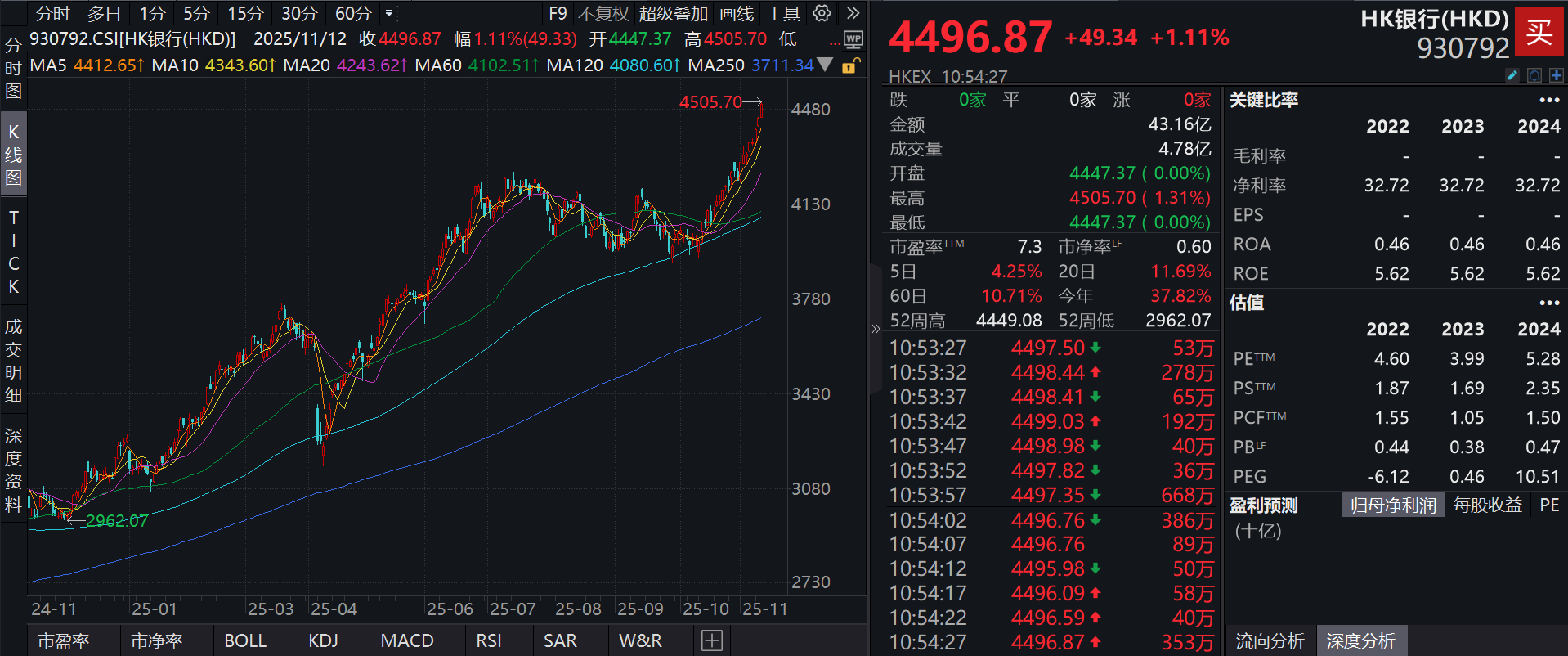1568x656 pixels.
Task: Switch to MACD indicator tab
Action: click(407, 640)
